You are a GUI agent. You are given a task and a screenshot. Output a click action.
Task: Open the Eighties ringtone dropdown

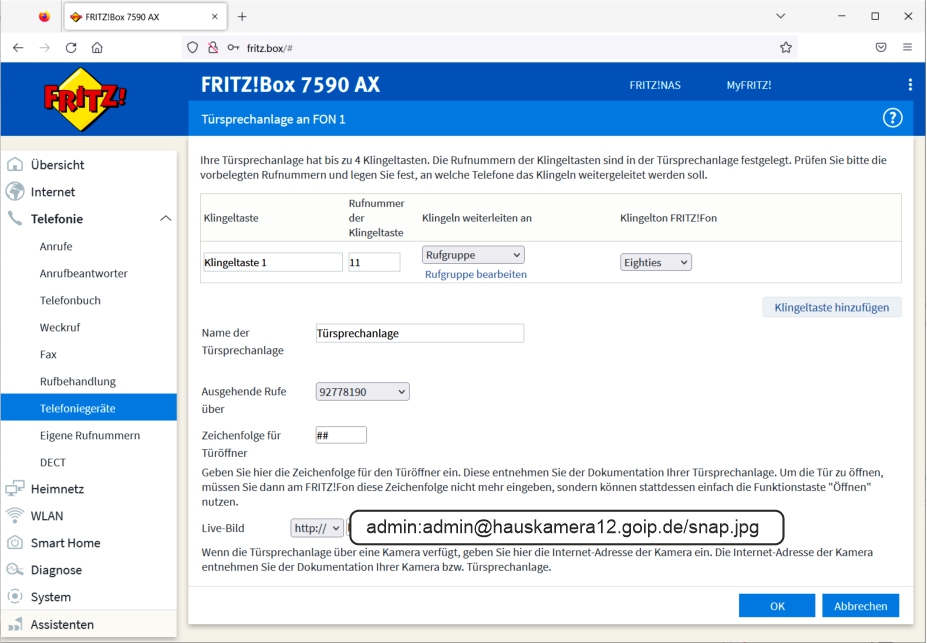tap(655, 262)
